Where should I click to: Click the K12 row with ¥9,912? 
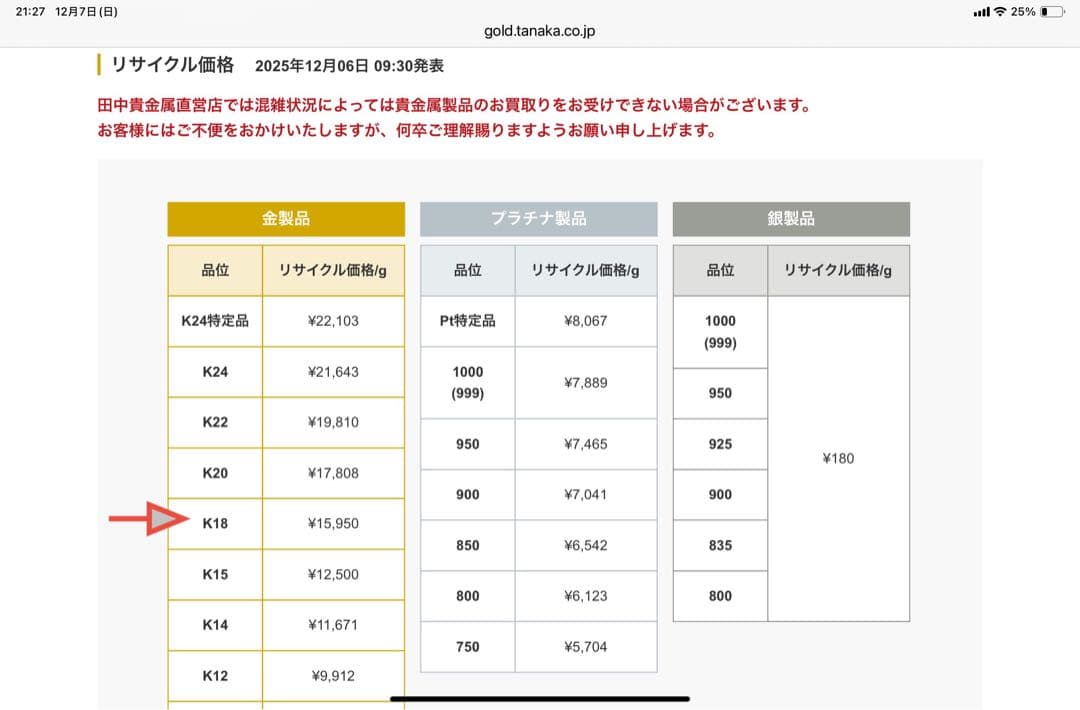pyautogui.click(x=286, y=676)
